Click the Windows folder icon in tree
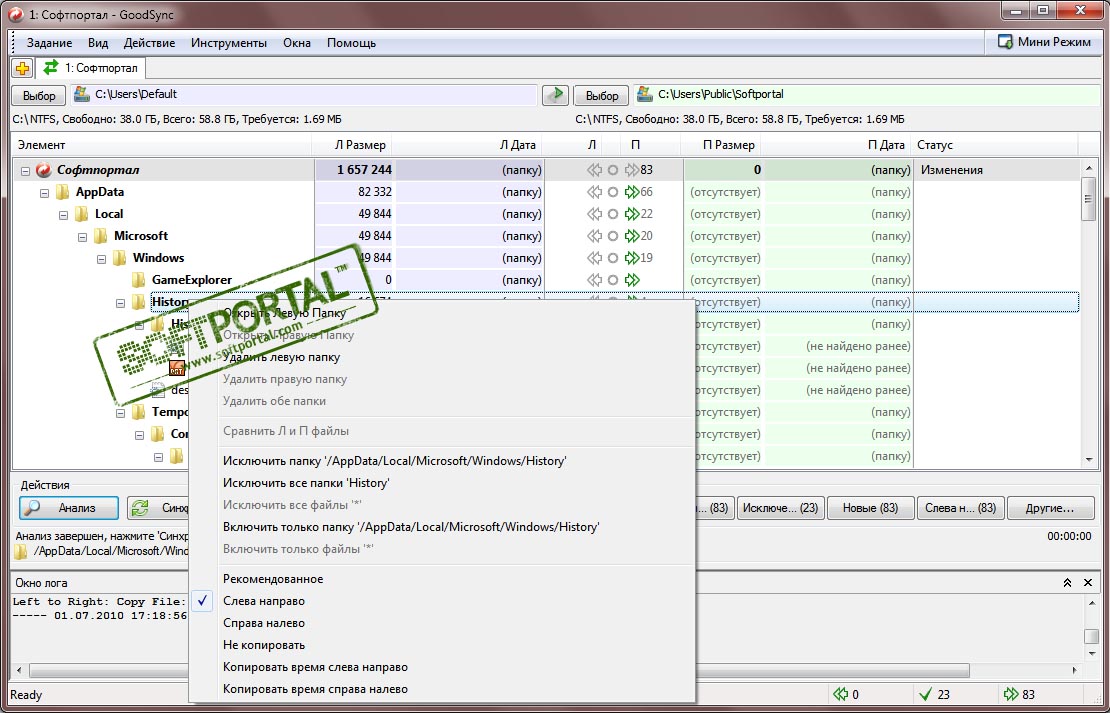Viewport: 1110px width, 713px height. tap(120, 258)
